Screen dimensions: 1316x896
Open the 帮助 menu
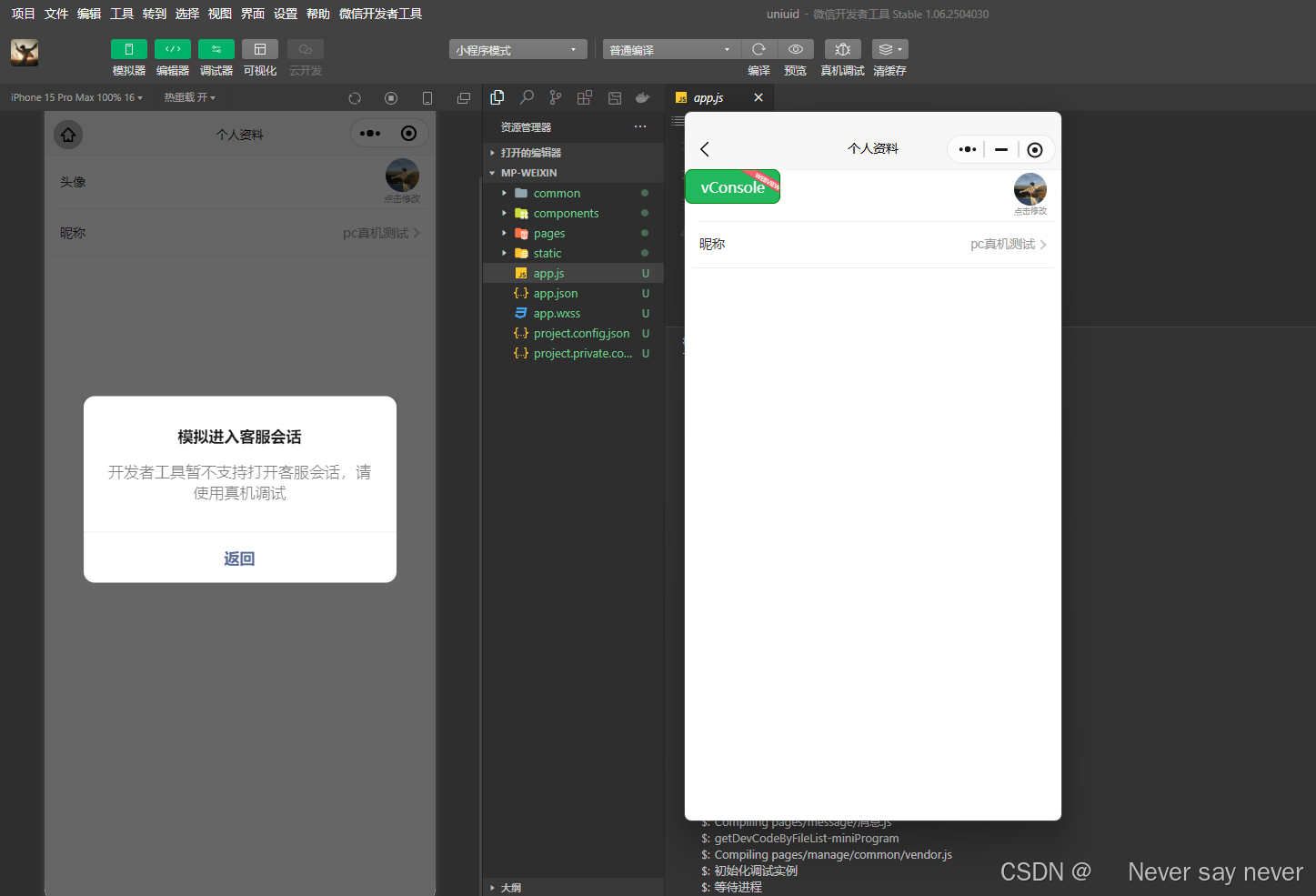317,14
